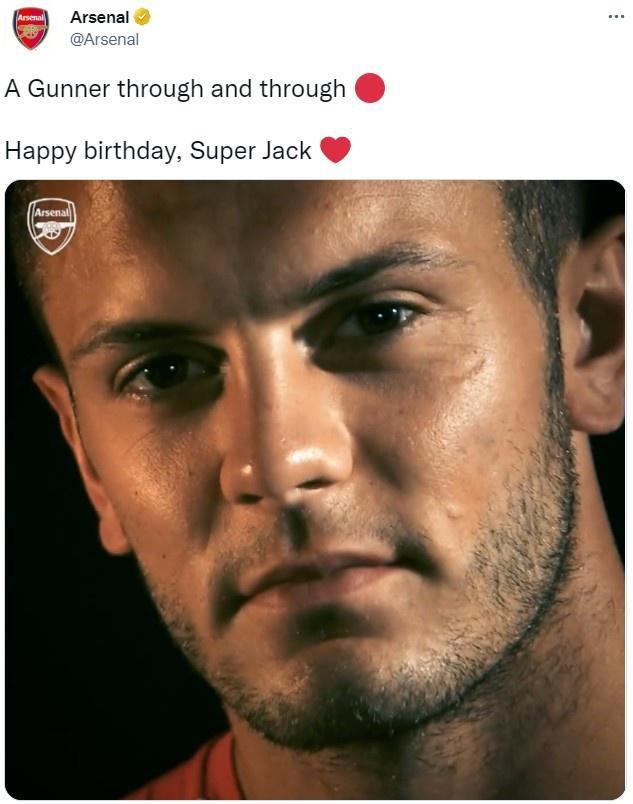Click the Arsenal crest watermark on the video

tap(52, 226)
